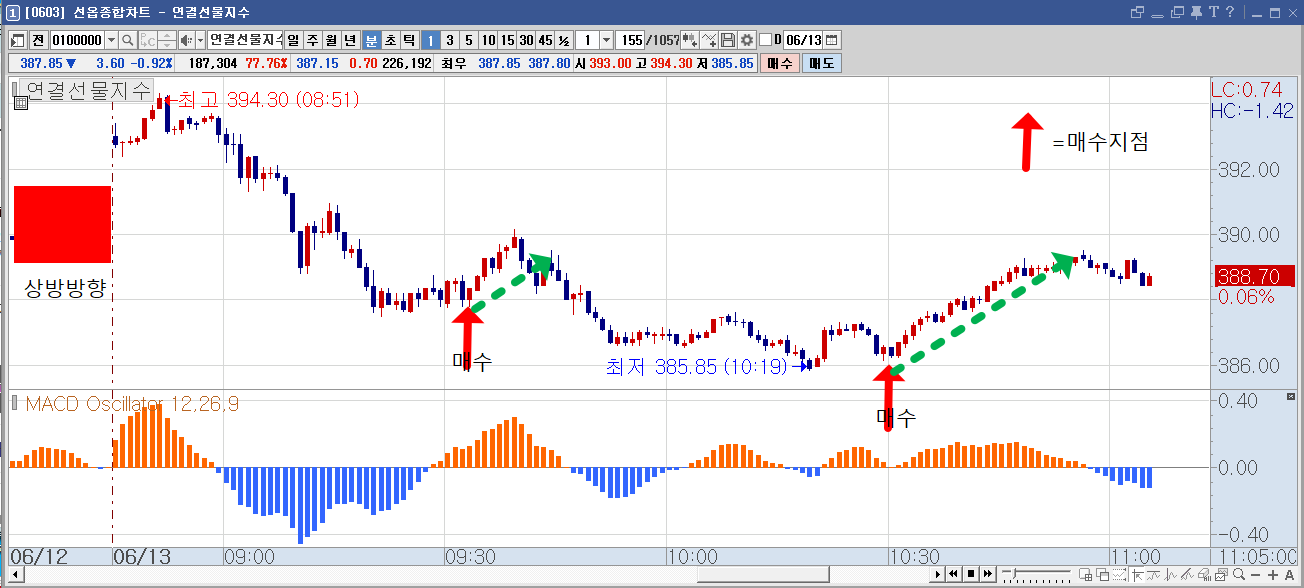Save the chart with the floppy disk icon
Image resolution: width=1304 pixels, height=588 pixels.
[728, 40]
